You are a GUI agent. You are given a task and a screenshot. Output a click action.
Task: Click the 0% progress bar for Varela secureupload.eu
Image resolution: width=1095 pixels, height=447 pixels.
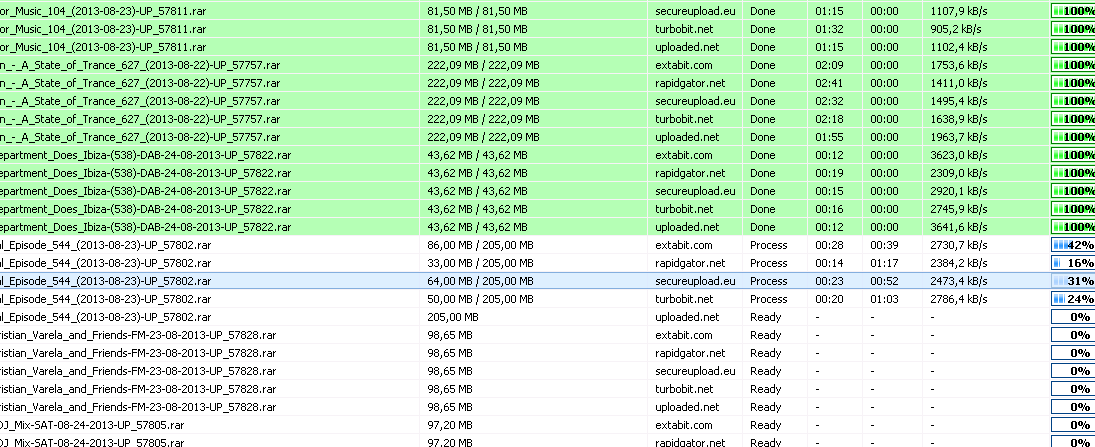tap(1073, 371)
